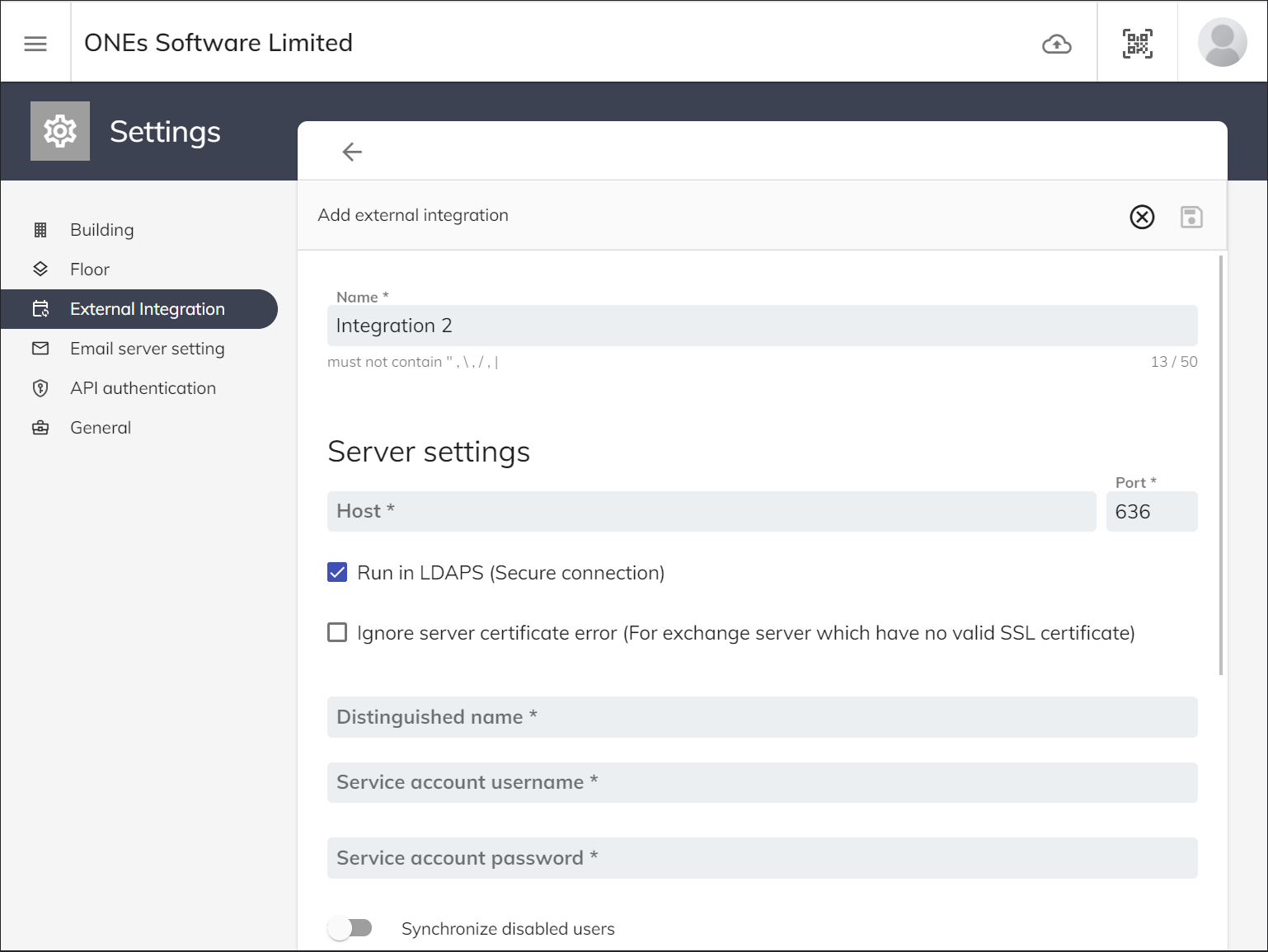Click the Server settings heading
Viewport: 1268px width, 952px height.
click(x=429, y=452)
